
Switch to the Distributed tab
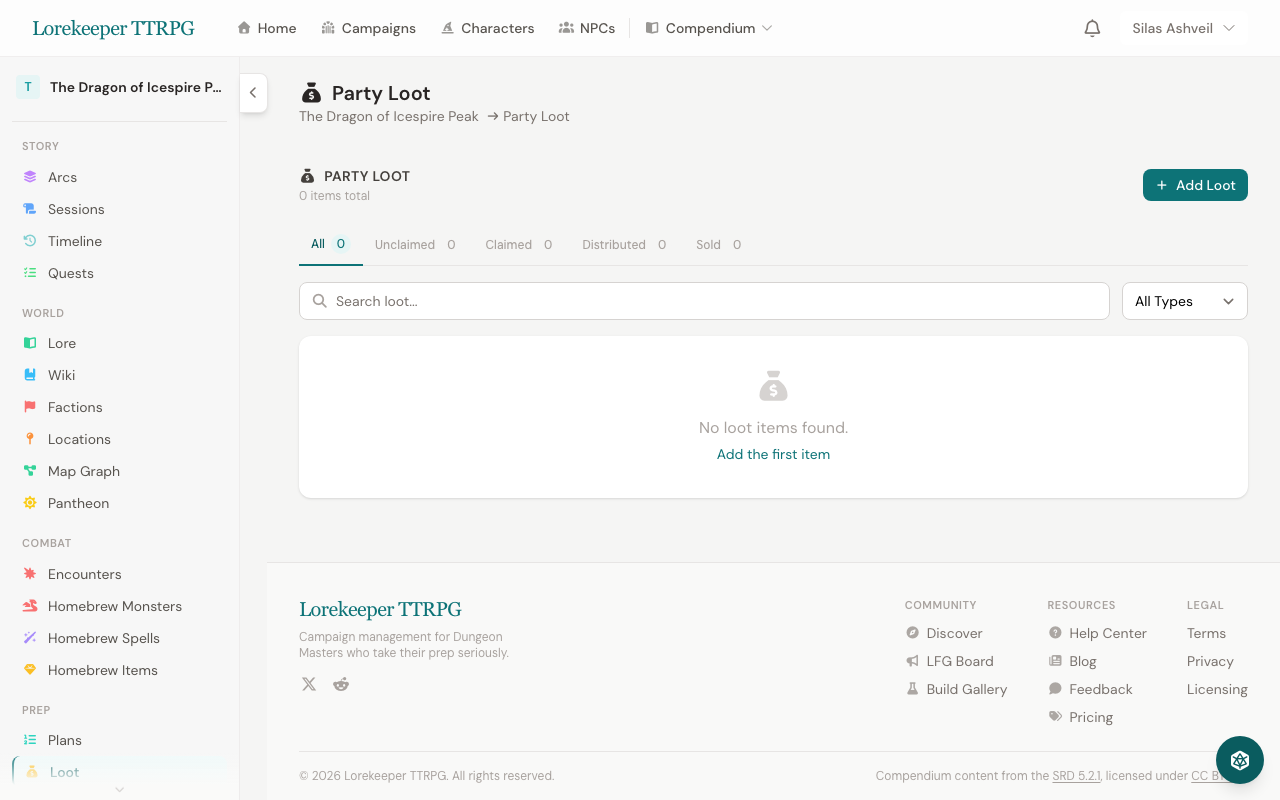[623, 244]
